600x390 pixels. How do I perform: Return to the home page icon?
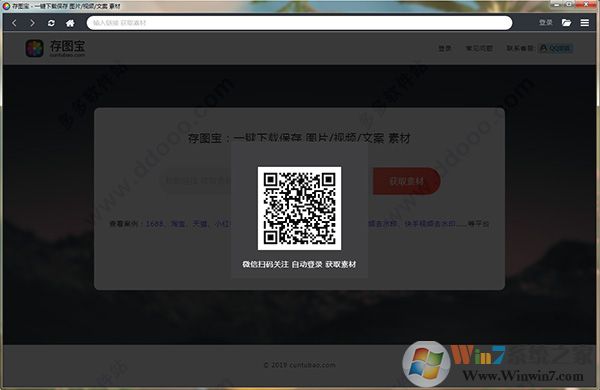click(70, 23)
